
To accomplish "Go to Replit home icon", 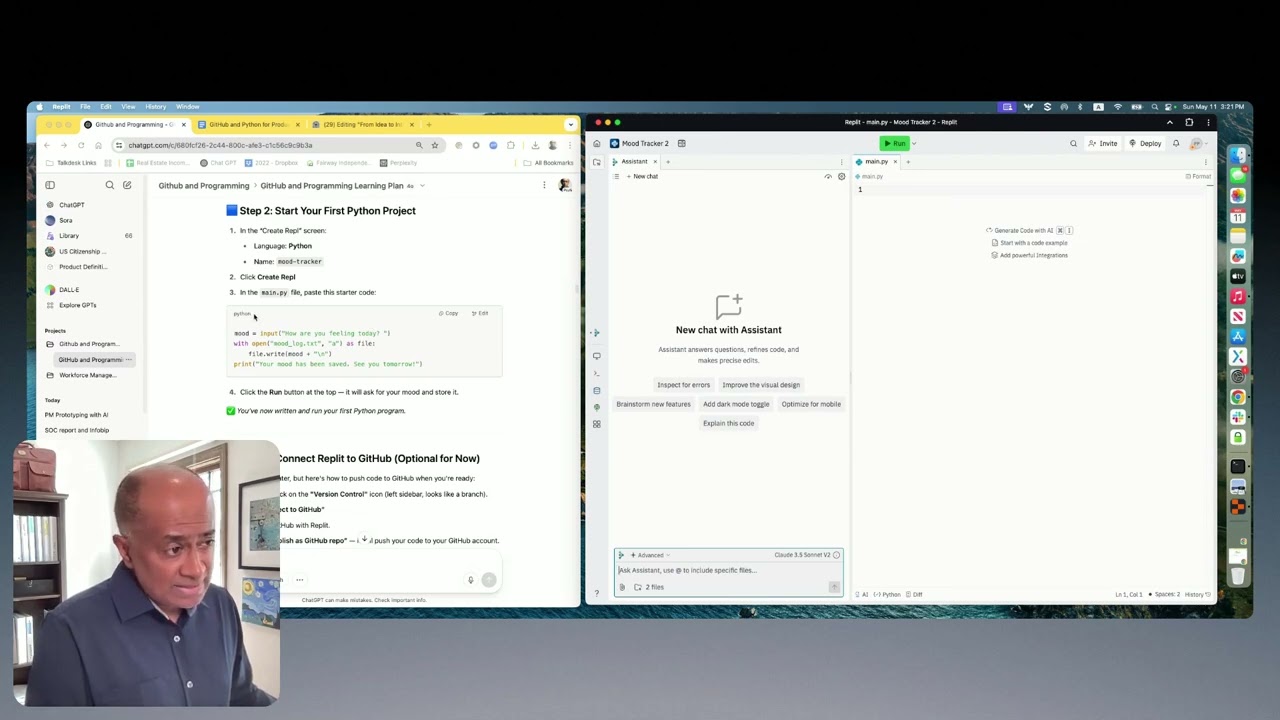I will [x=597, y=143].
